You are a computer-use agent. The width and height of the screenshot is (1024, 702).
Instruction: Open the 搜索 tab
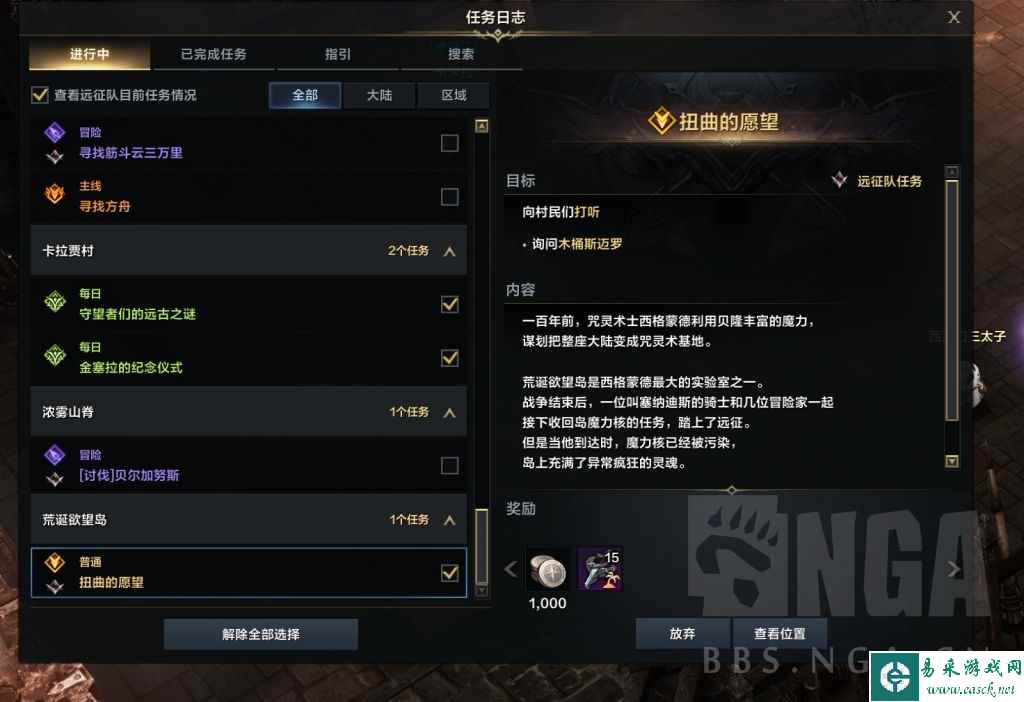click(x=460, y=54)
